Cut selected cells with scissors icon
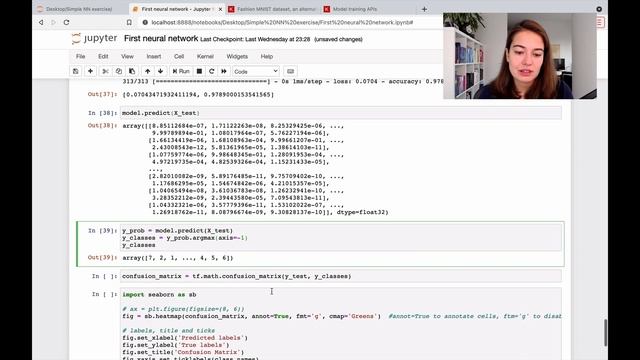The width and height of the screenshot is (640, 360). click(105, 71)
